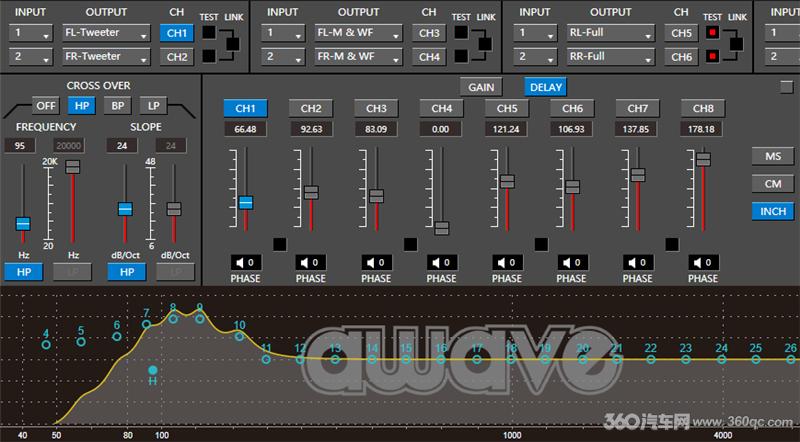Click the frequency field showing 95
Viewport: 800px width, 442px height.
(x=20, y=145)
